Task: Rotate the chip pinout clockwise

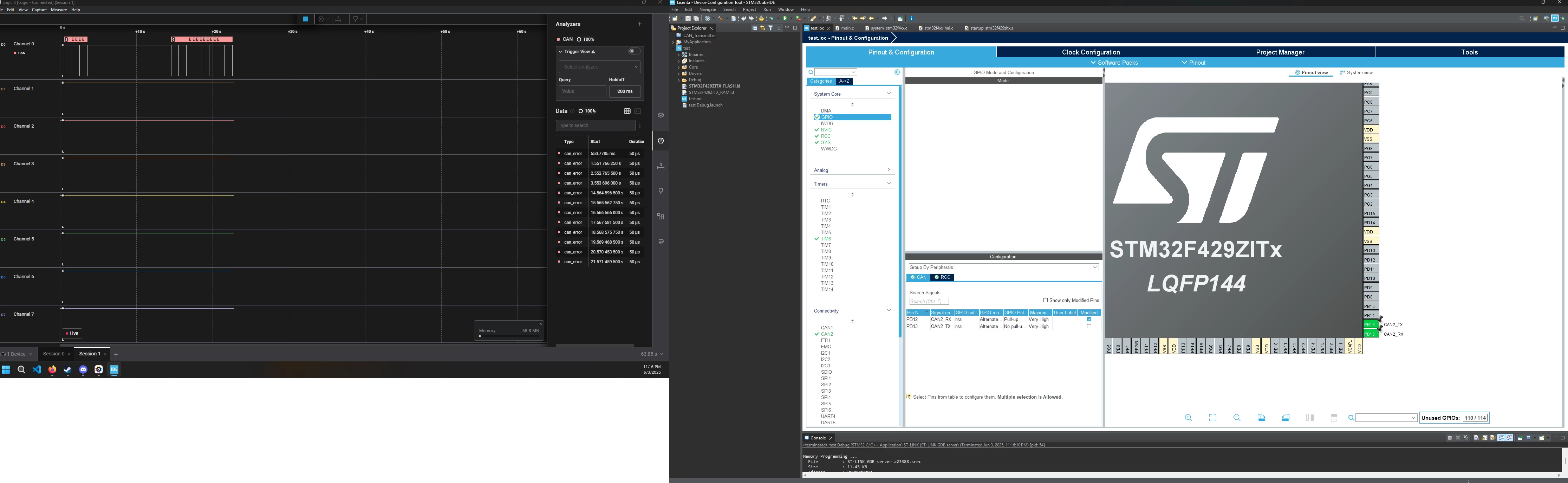Action: [x=1261, y=418]
